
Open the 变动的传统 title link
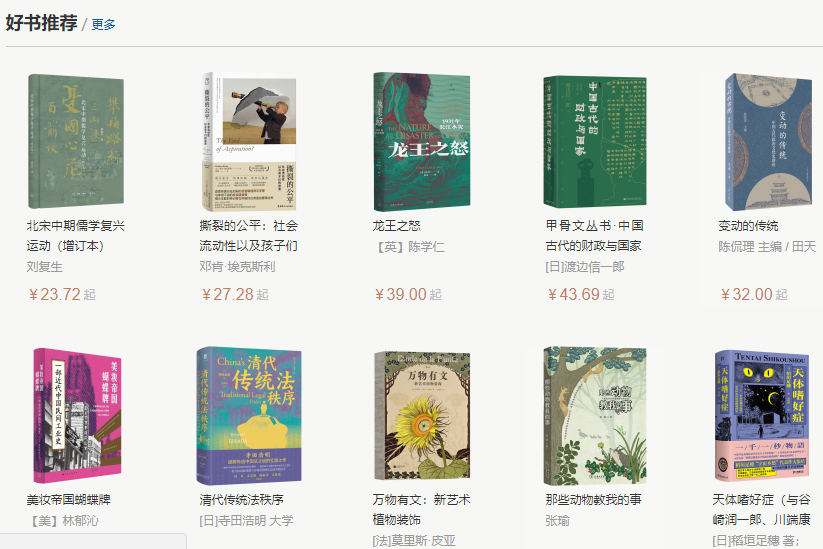[x=748, y=226]
